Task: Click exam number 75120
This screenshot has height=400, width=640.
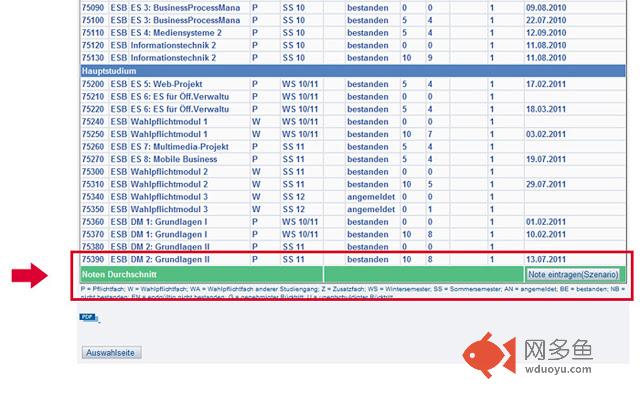Action: coord(93,45)
